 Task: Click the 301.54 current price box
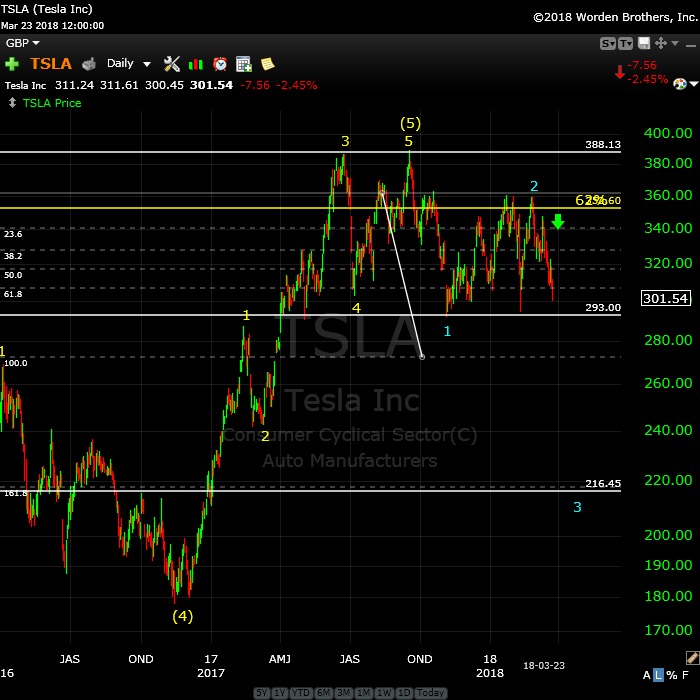pyautogui.click(x=666, y=298)
